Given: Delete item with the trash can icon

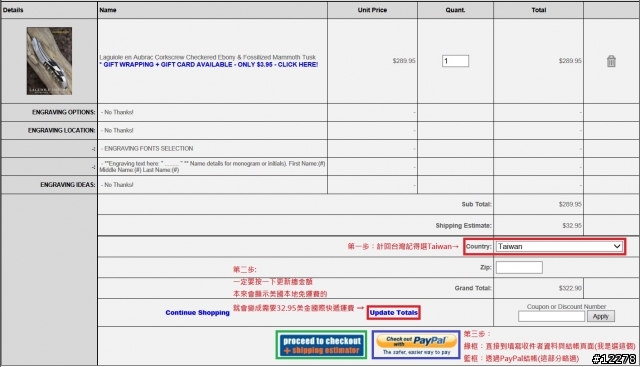Looking at the screenshot, I should pos(611,61).
